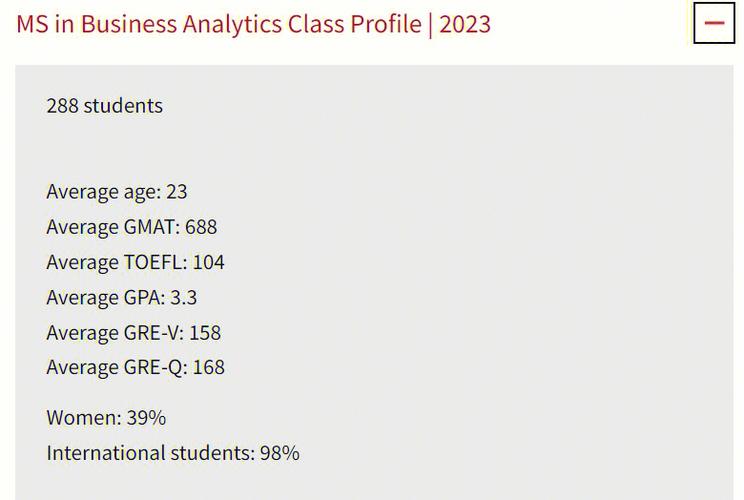Click the Average GRE-V: 158 line
Image resolution: width=744 pixels, height=500 pixels.
click(133, 333)
